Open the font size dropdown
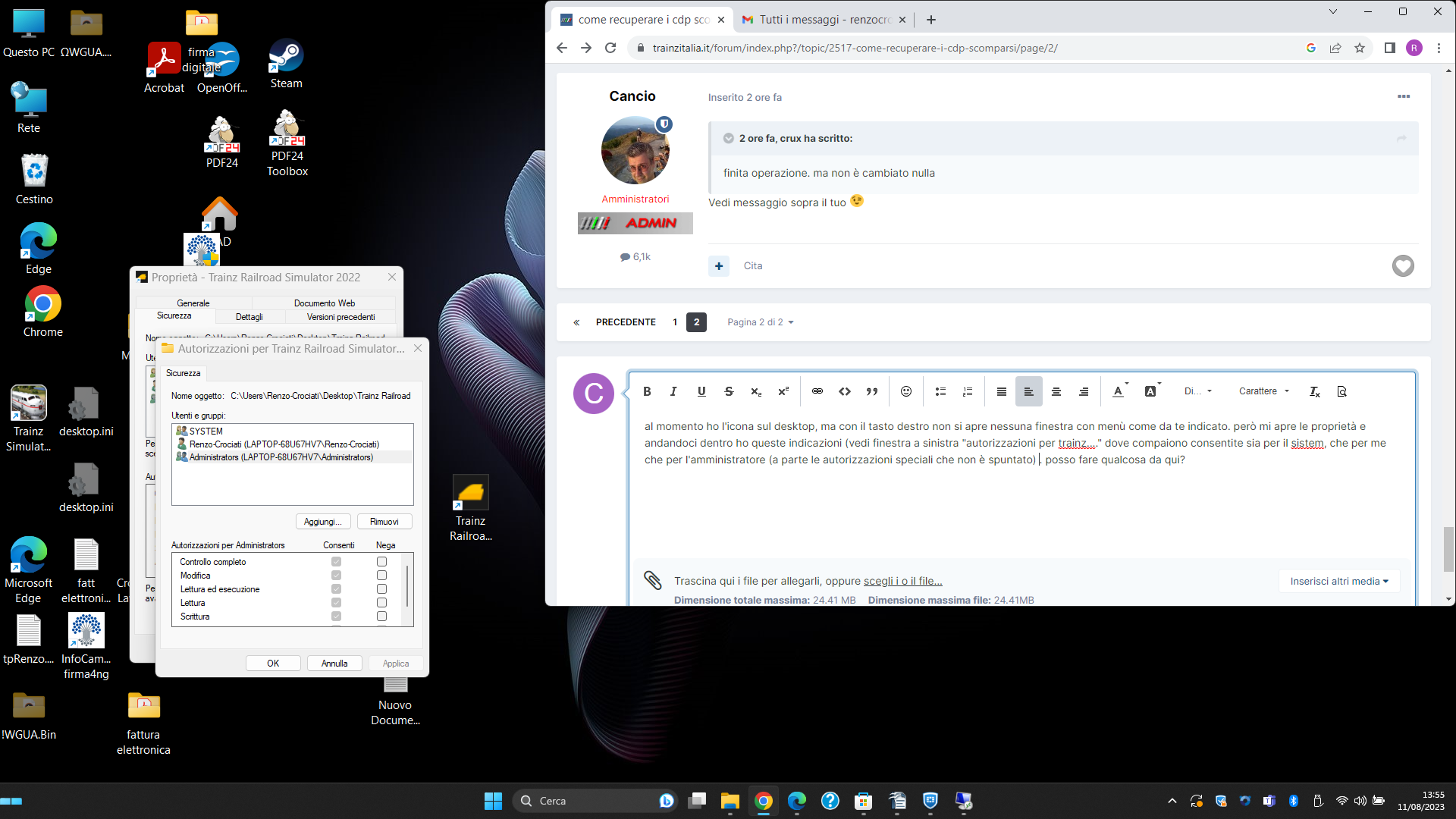 1198,391
